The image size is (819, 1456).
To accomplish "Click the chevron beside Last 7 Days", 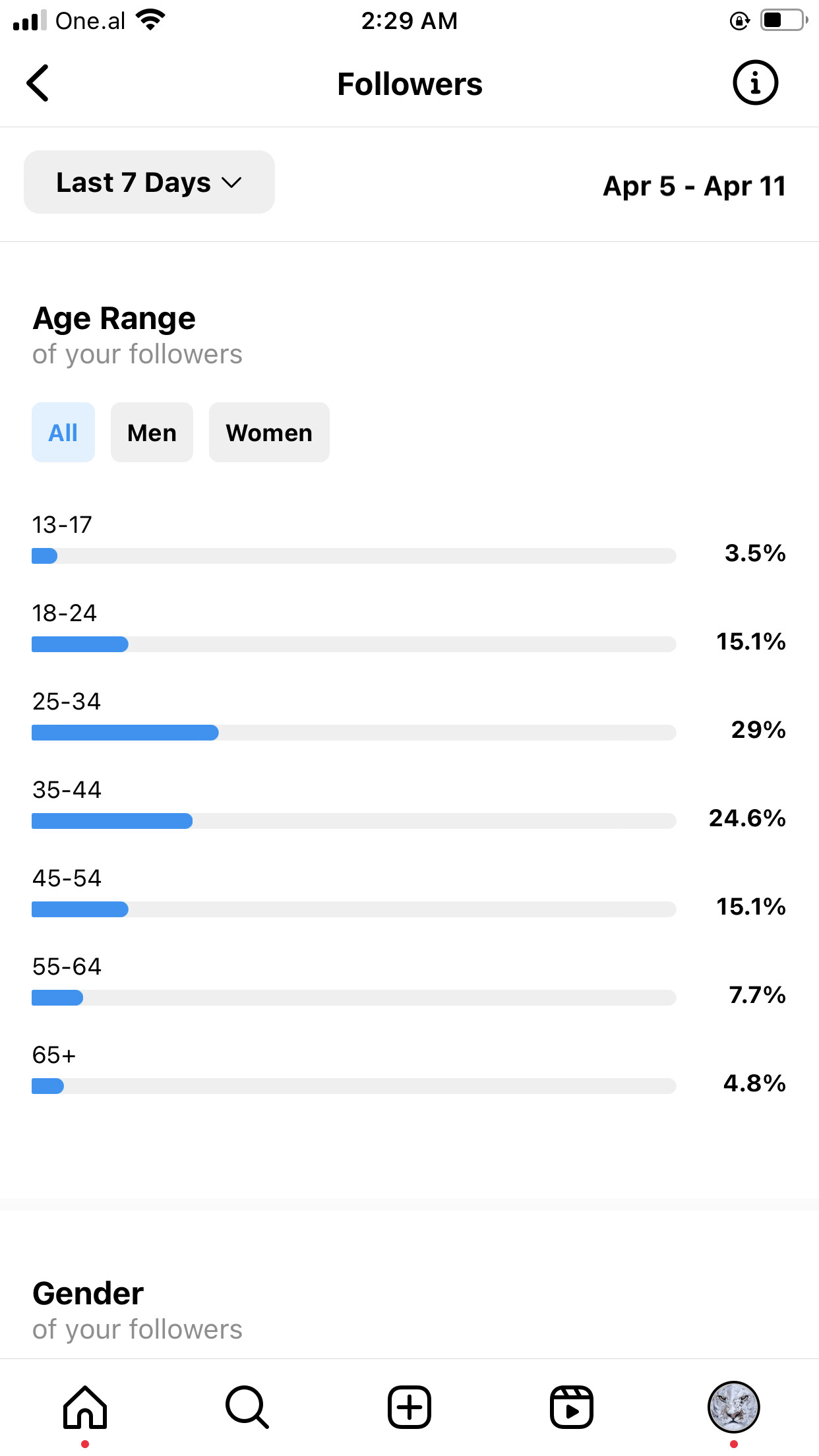I will tap(231, 183).
